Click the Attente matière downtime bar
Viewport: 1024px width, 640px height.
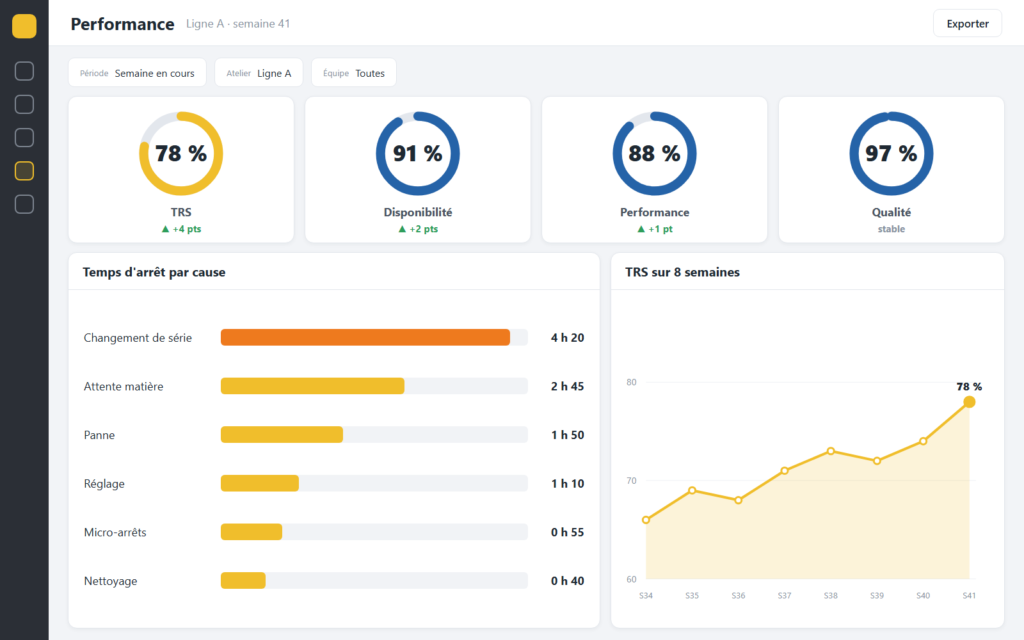[x=312, y=386]
